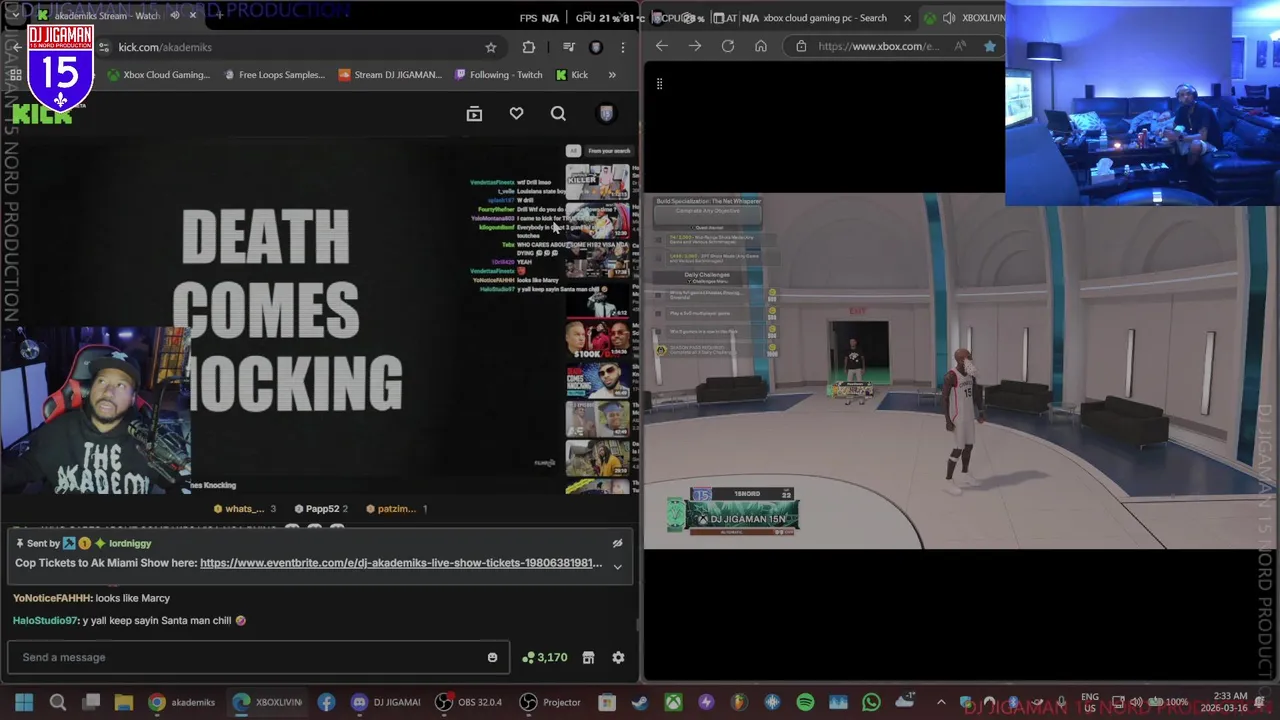Open Chrome extensions puzzle icon
The image size is (1280, 720).
(x=529, y=47)
